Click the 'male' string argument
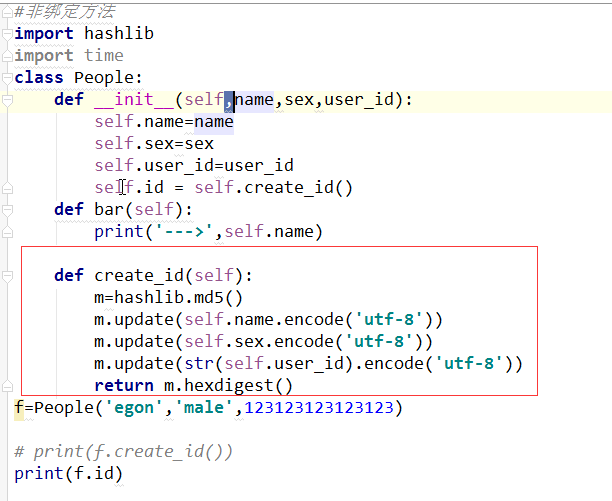Viewport: 612px width, 501px height. [x=204, y=408]
